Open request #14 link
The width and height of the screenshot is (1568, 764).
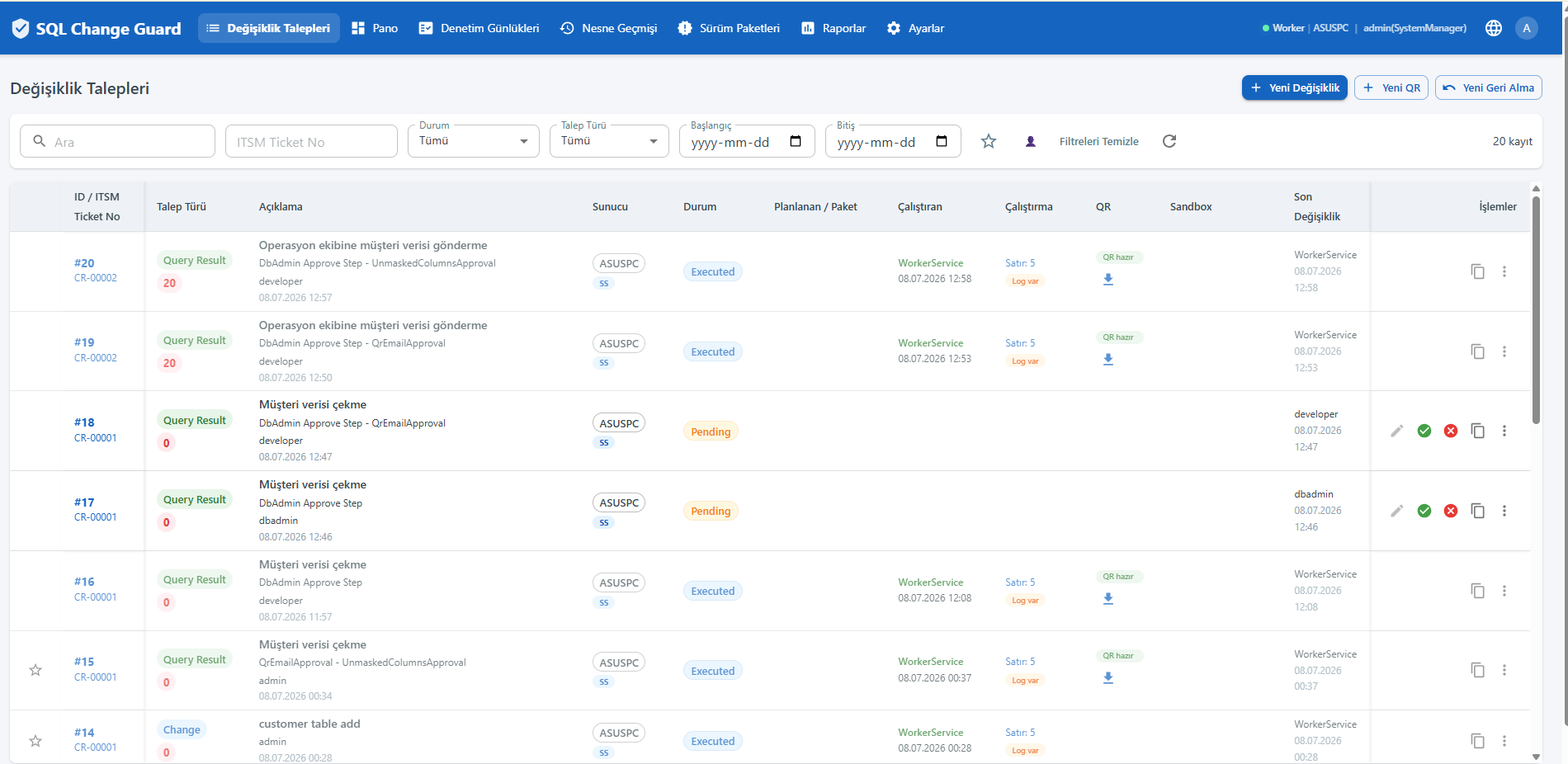(84, 733)
